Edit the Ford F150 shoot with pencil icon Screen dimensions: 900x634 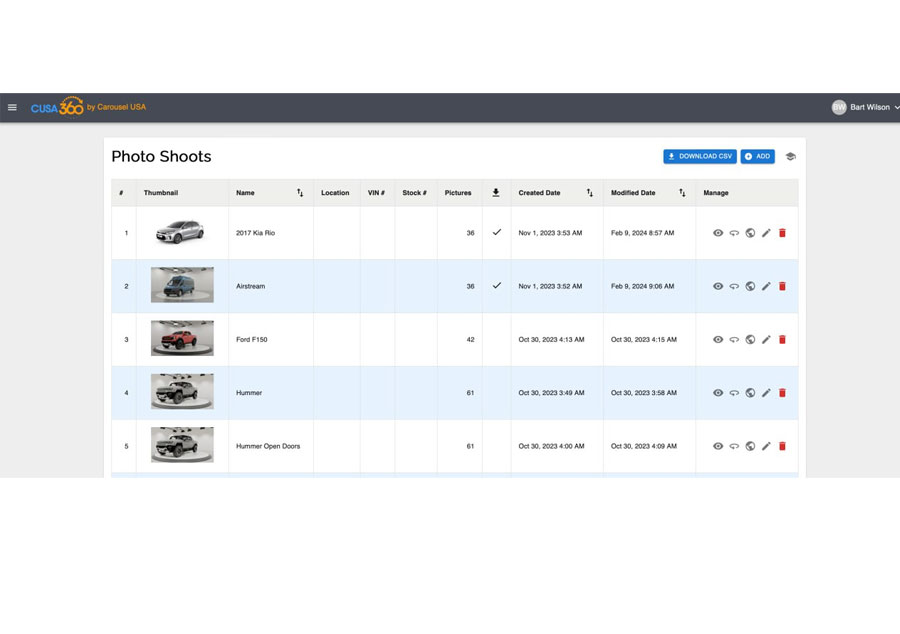766,340
